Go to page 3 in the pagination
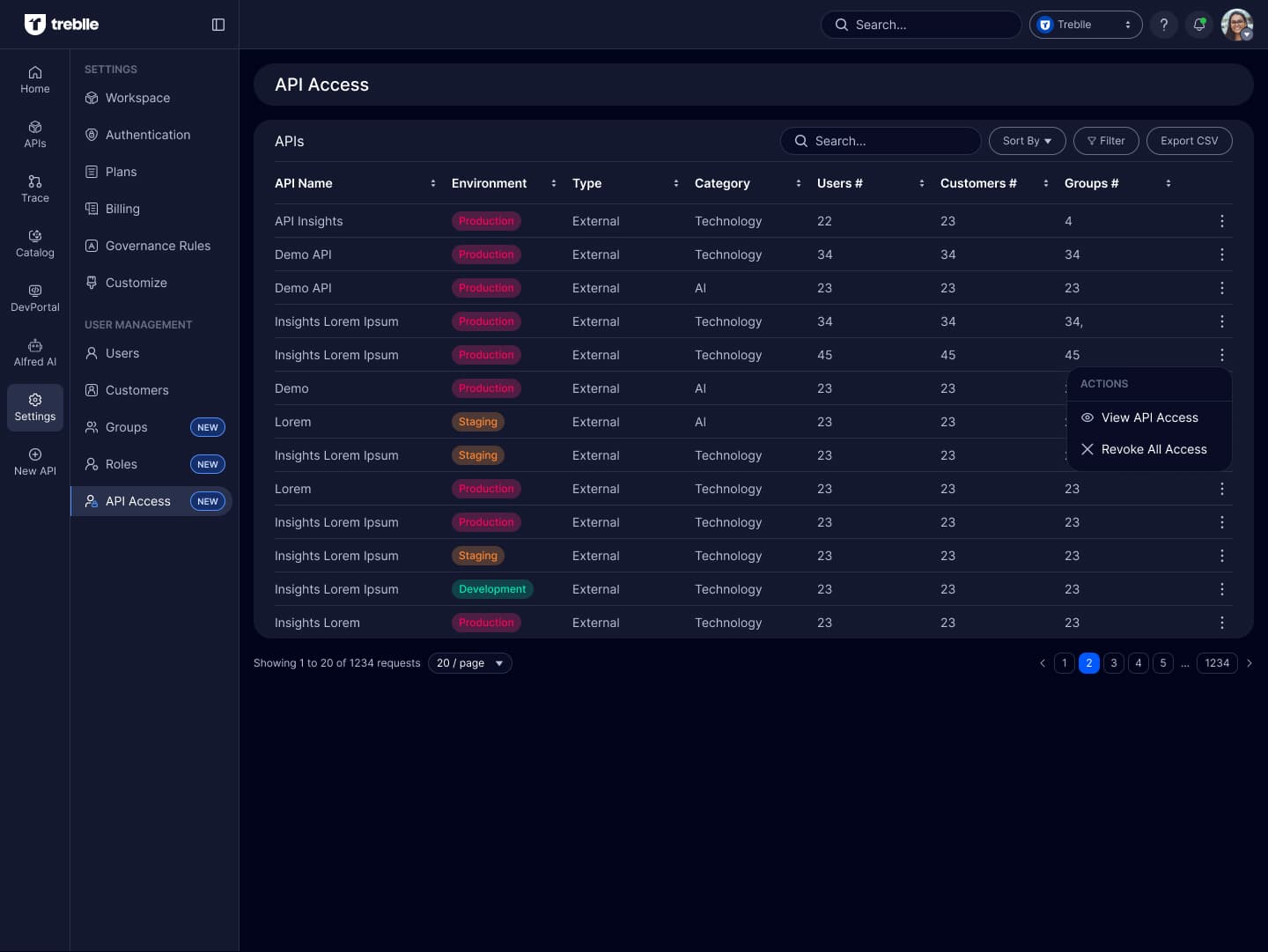1268x952 pixels. [x=1113, y=663]
